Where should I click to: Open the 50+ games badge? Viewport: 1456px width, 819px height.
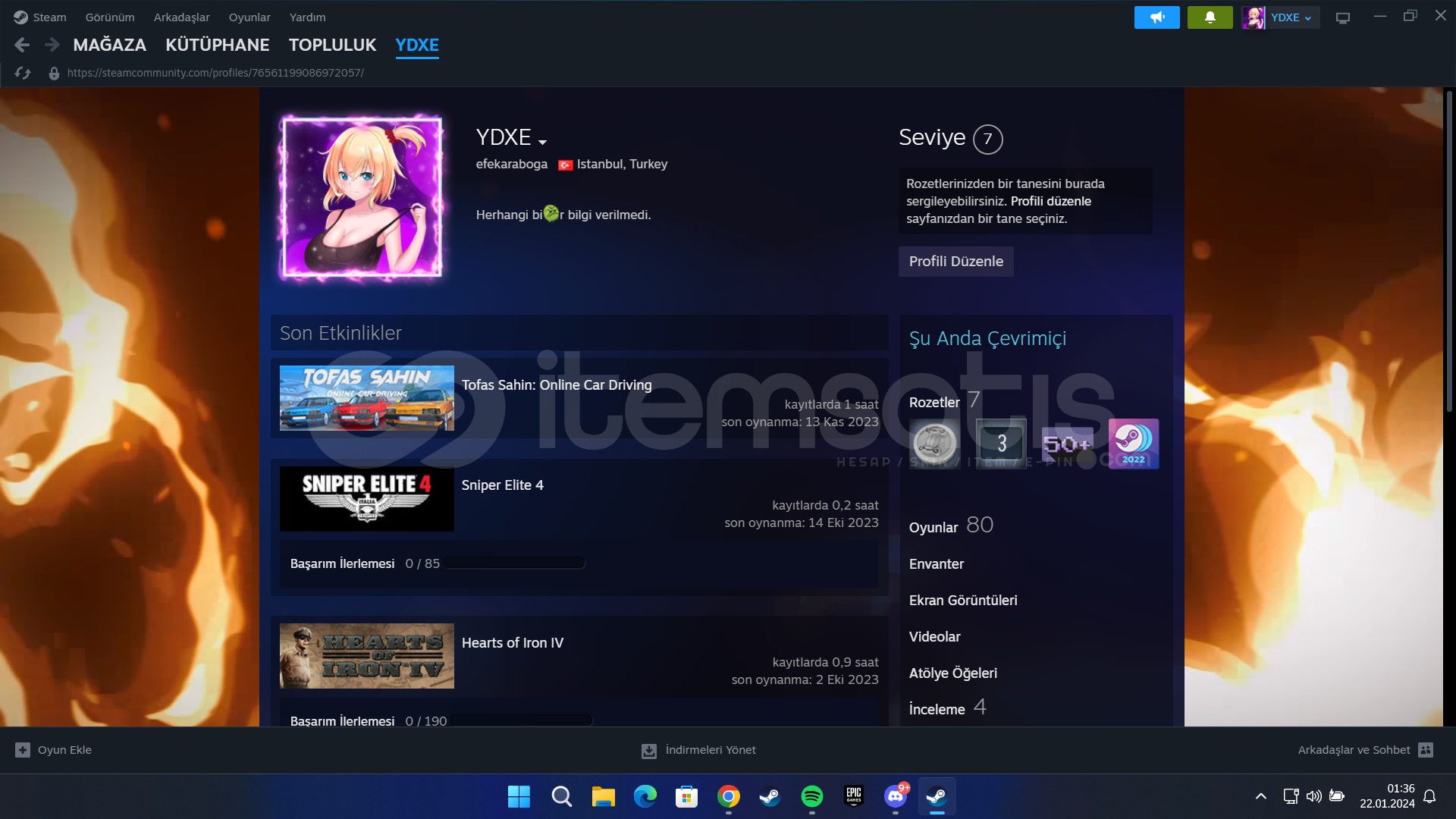1067,444
